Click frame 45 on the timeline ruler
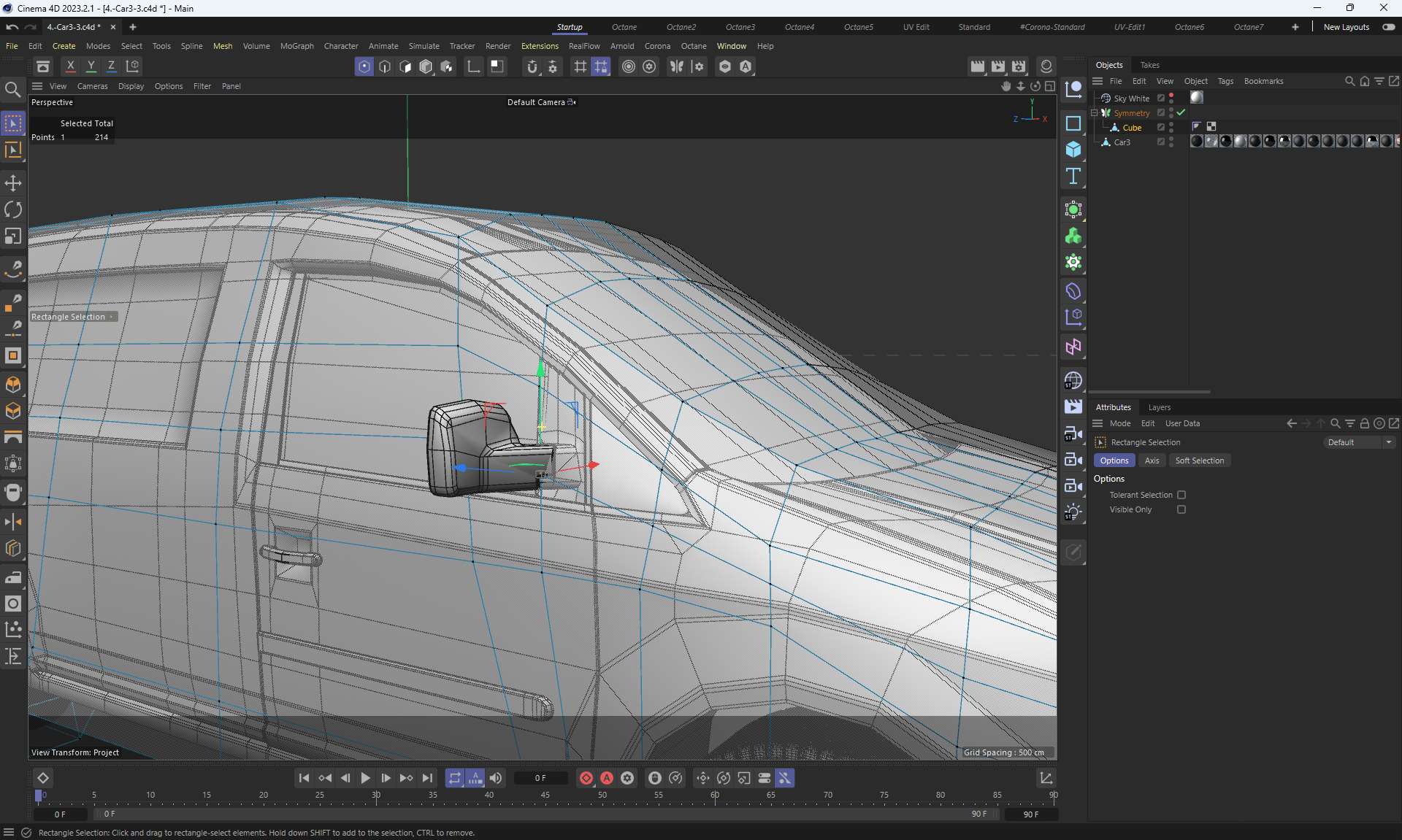 pos(545,795)
